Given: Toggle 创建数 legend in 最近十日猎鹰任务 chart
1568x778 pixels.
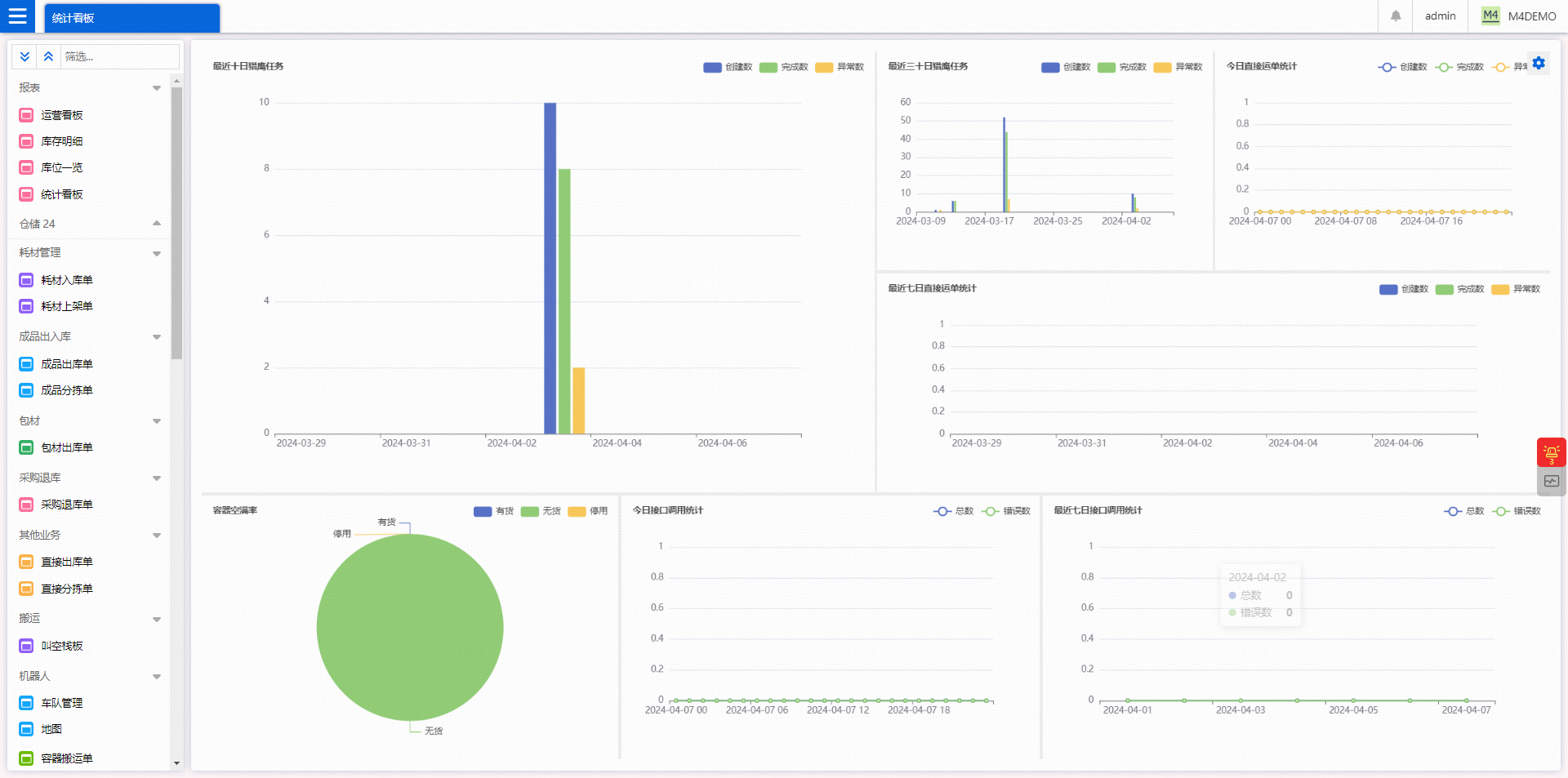Looking at the screenshot, I should [x=728, y=67].
